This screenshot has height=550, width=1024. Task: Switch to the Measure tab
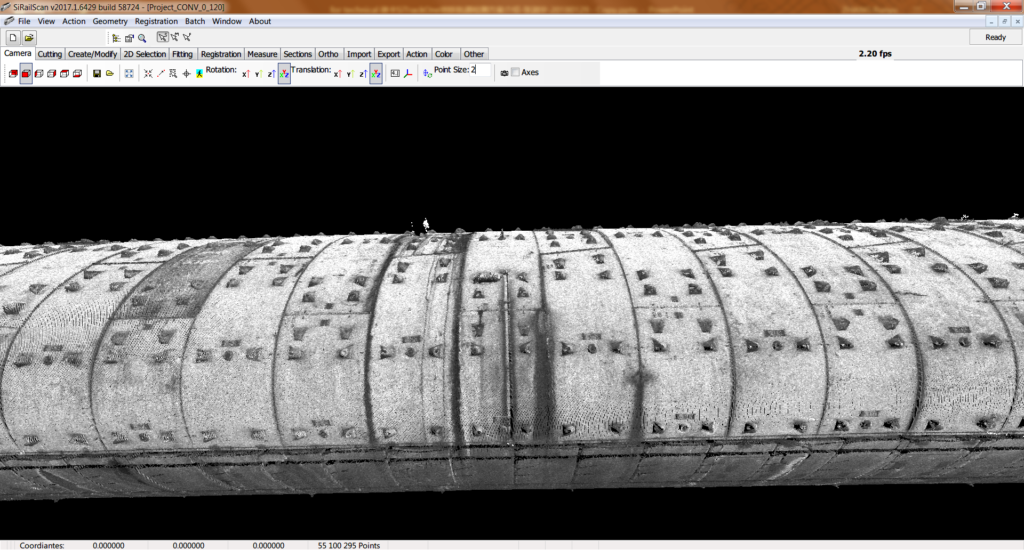click(x=262, y=54)
